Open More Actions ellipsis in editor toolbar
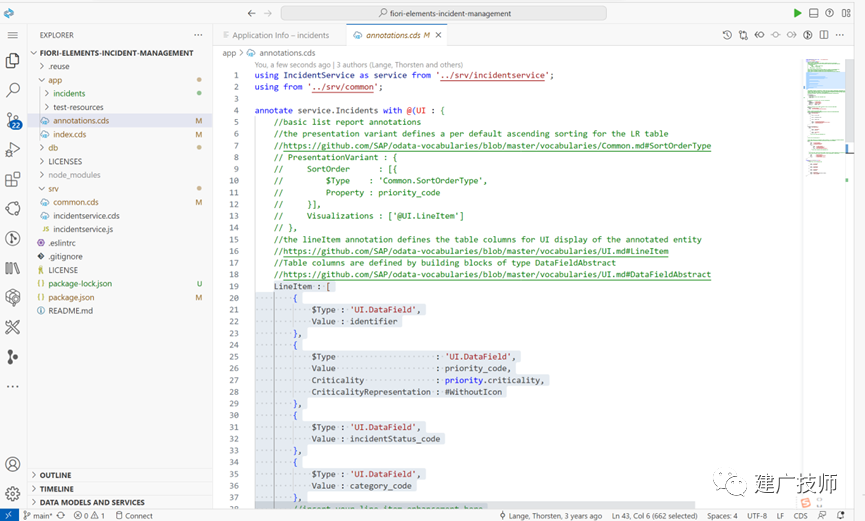The width and height of the screenshot is (865, 521). [x=840, y=35]
